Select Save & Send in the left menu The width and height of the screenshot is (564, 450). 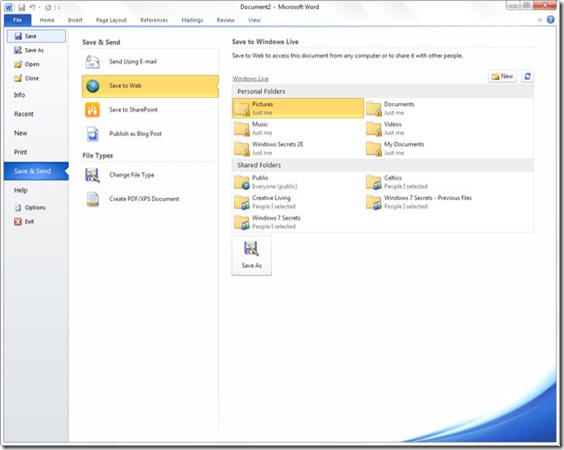tap(36, 171)
